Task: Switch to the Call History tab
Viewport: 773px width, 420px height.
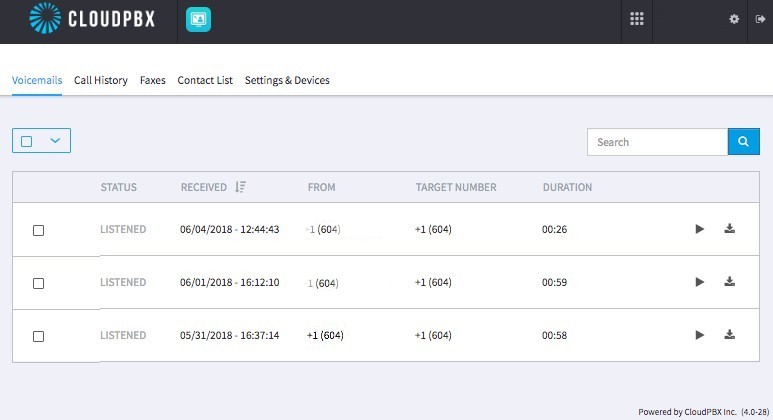Action: 101,80
